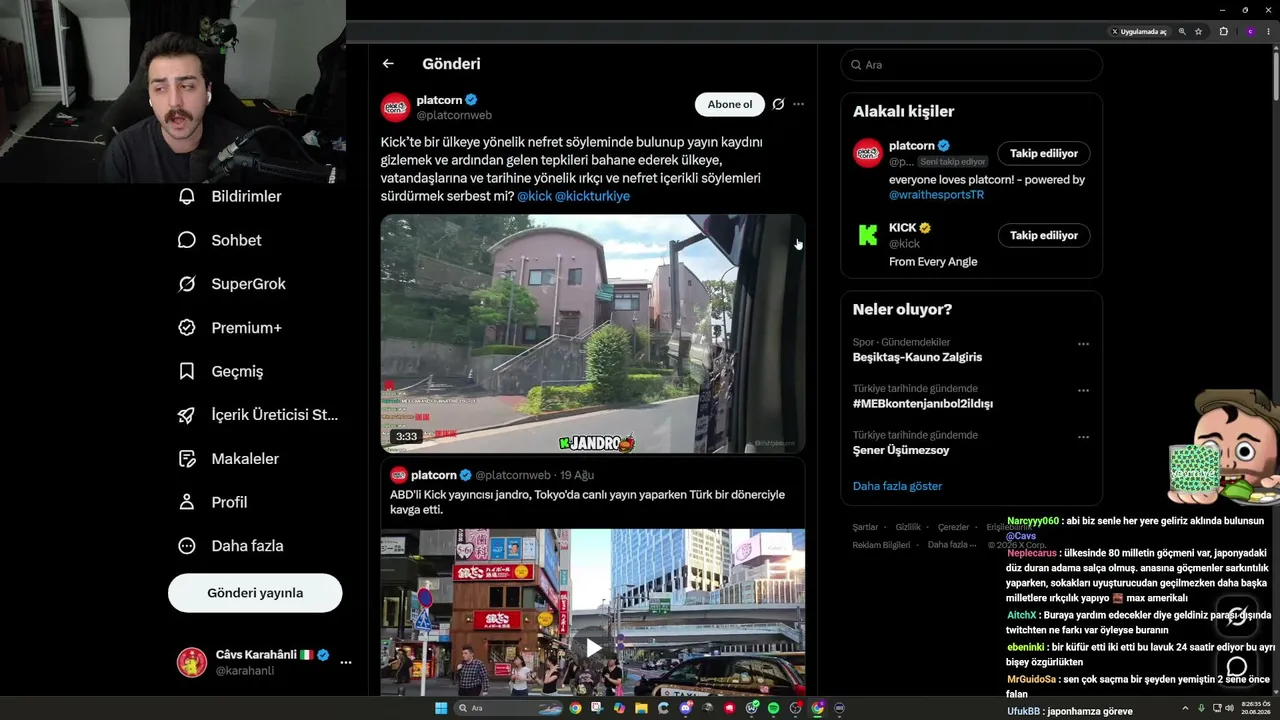1280x720 pixels.
Task: Open Sohbet chat from the sidebar
Action: click(x=220, y=240)
